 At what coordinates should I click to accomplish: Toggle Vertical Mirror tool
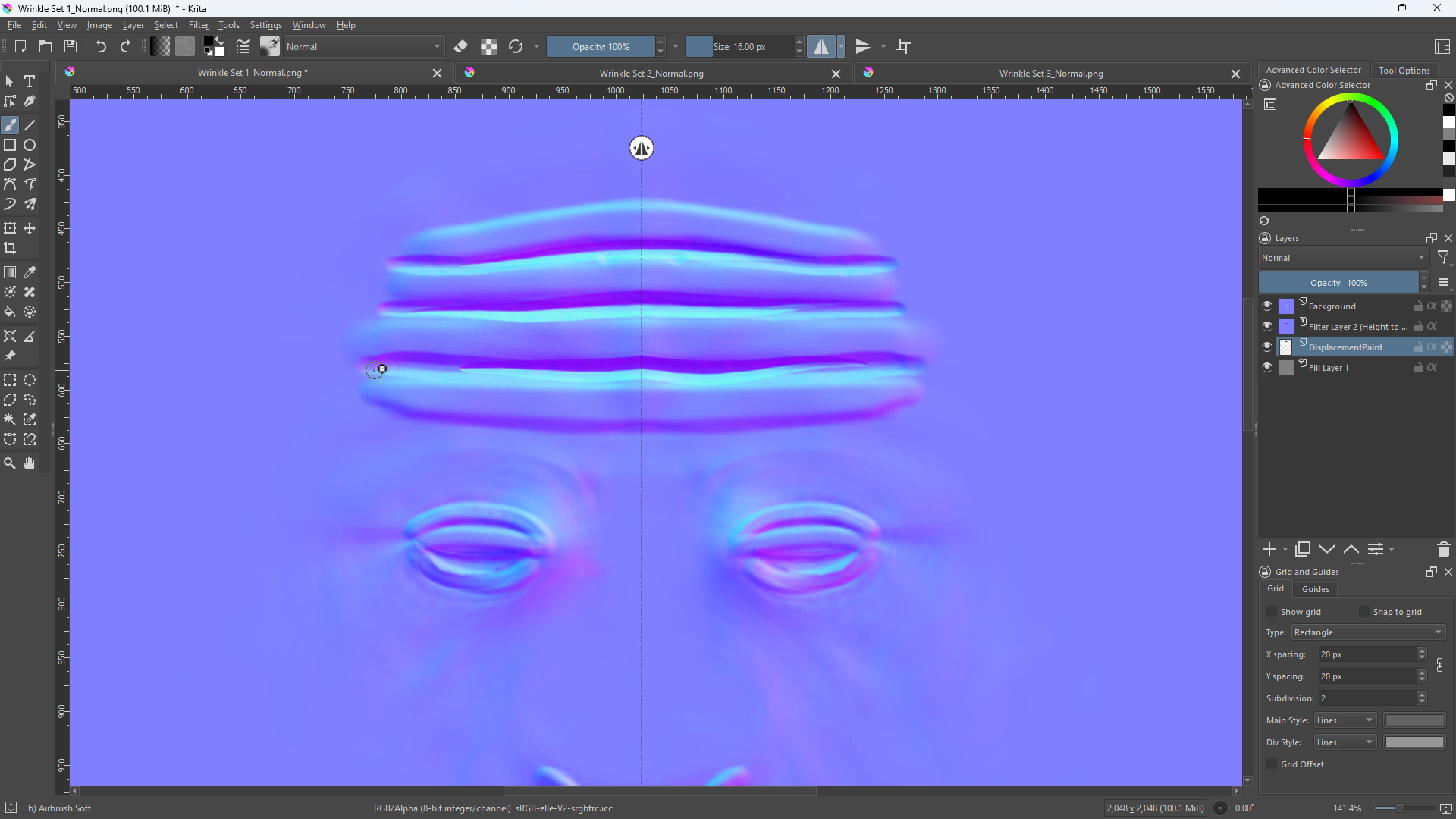863,46
